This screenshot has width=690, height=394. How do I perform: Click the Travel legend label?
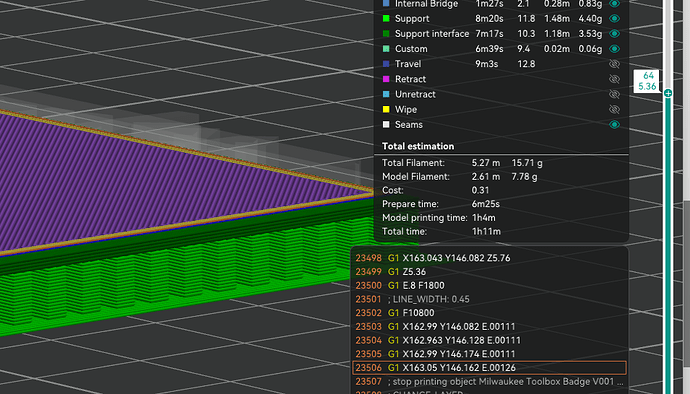(408, 64)
